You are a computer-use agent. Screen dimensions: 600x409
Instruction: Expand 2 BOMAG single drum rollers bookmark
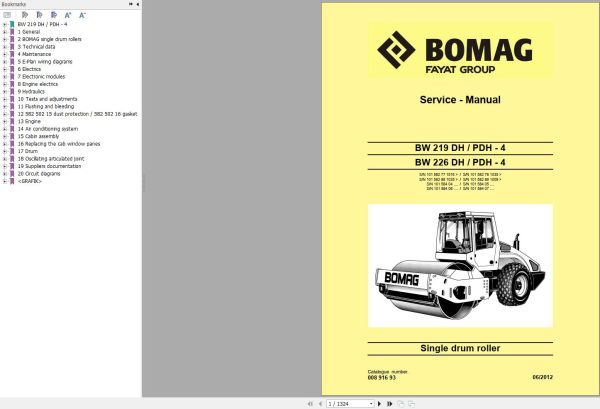5,39
